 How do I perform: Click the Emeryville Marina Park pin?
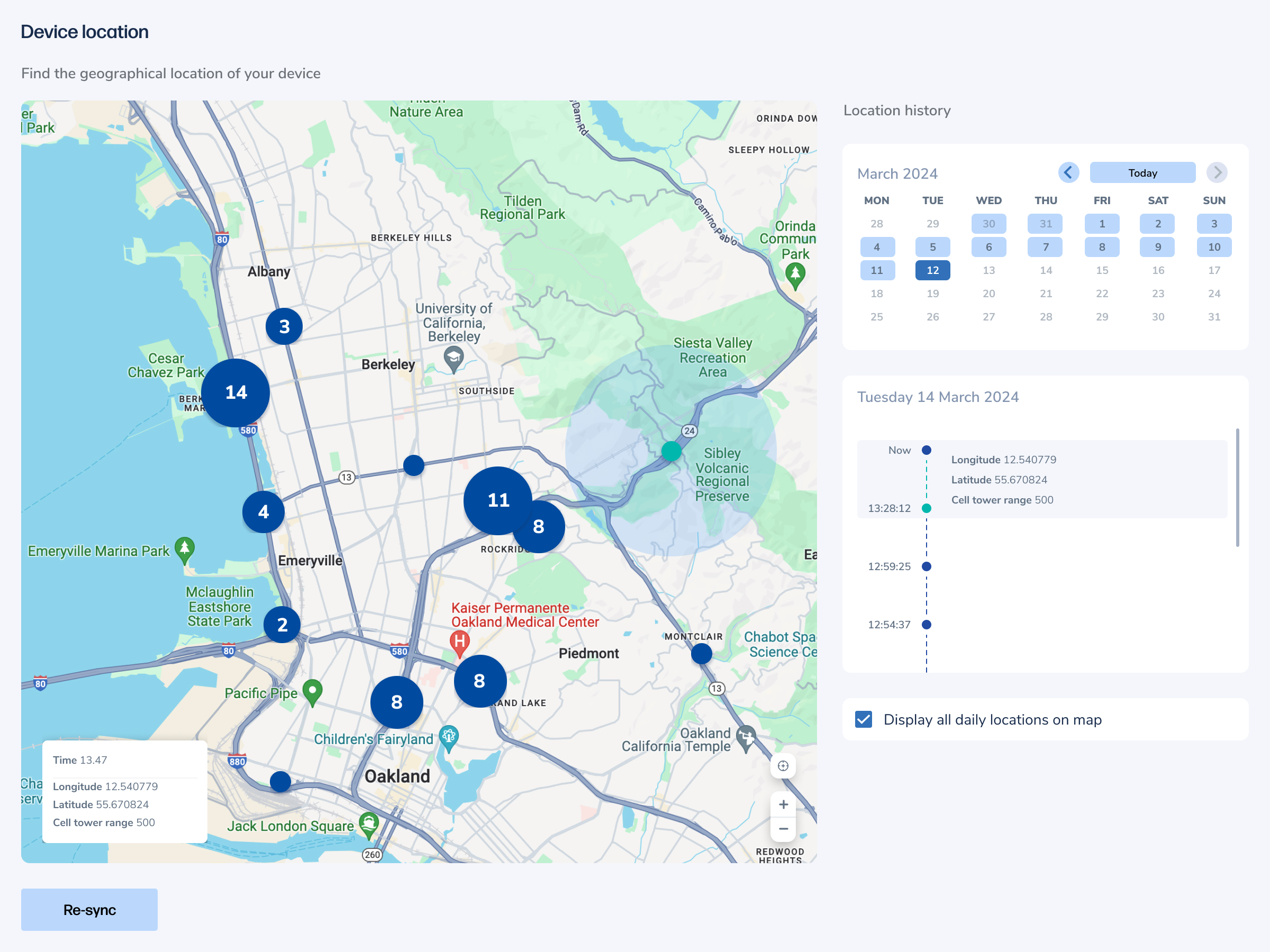pos(184,548)
